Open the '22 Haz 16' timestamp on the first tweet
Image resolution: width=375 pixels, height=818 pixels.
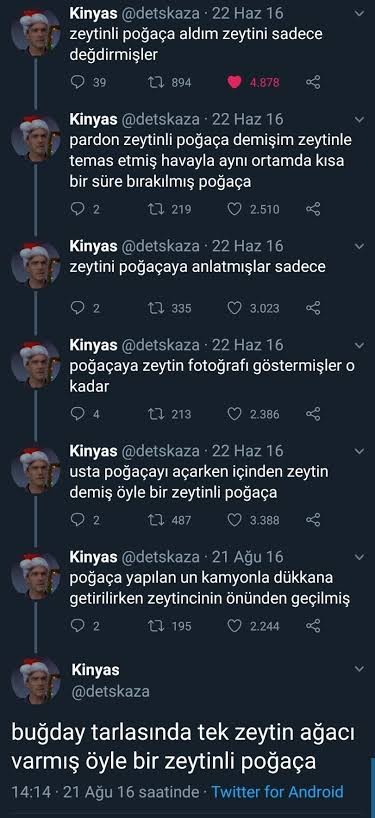[x=248, y=14]
